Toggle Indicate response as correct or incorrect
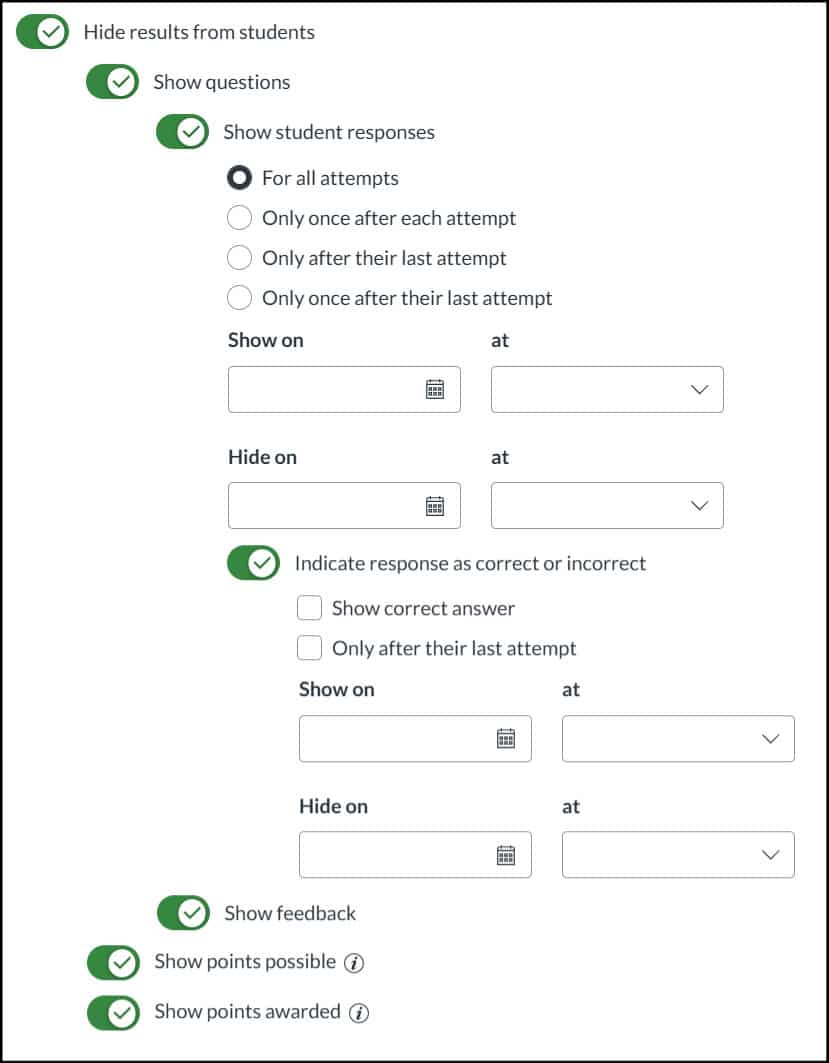Viewport: 829px width, 1063px height. pos(253,563)
